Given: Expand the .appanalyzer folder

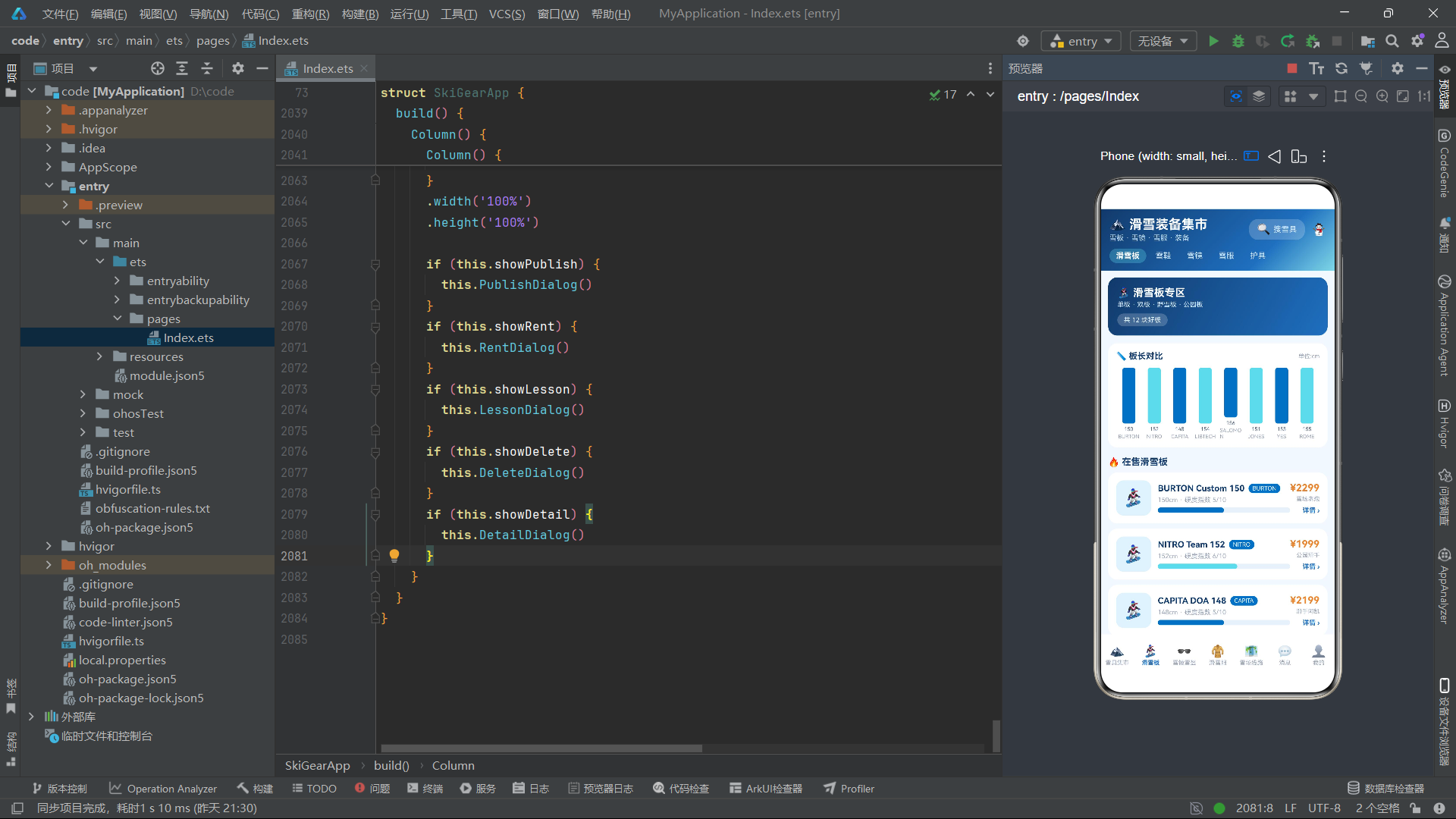Looking at the screenshot, I should pyautogui.click(x=49, y=110).
